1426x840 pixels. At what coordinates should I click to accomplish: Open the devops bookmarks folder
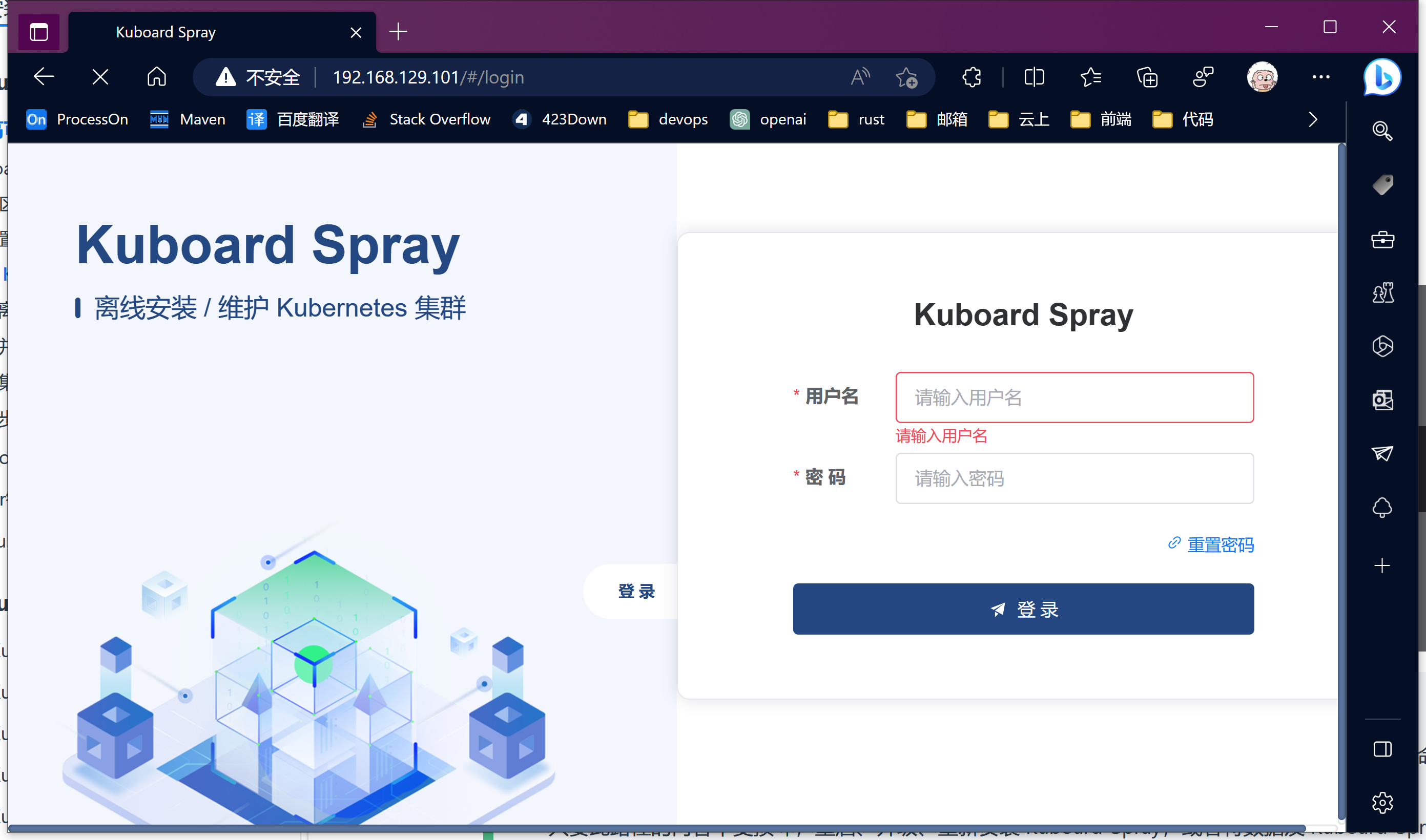(x=668, y=119)
